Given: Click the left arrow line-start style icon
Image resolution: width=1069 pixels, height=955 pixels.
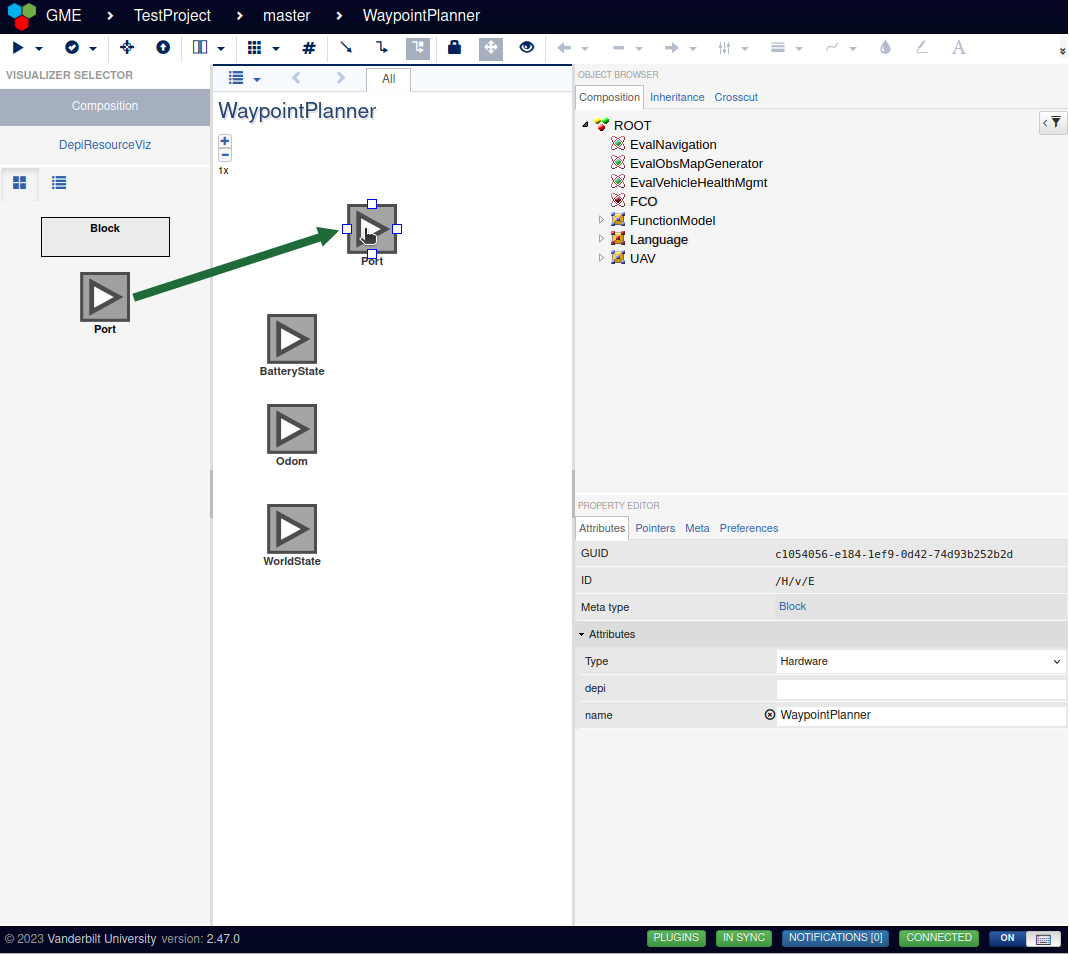Looking at the screenshot, I should tap(564, 48).
